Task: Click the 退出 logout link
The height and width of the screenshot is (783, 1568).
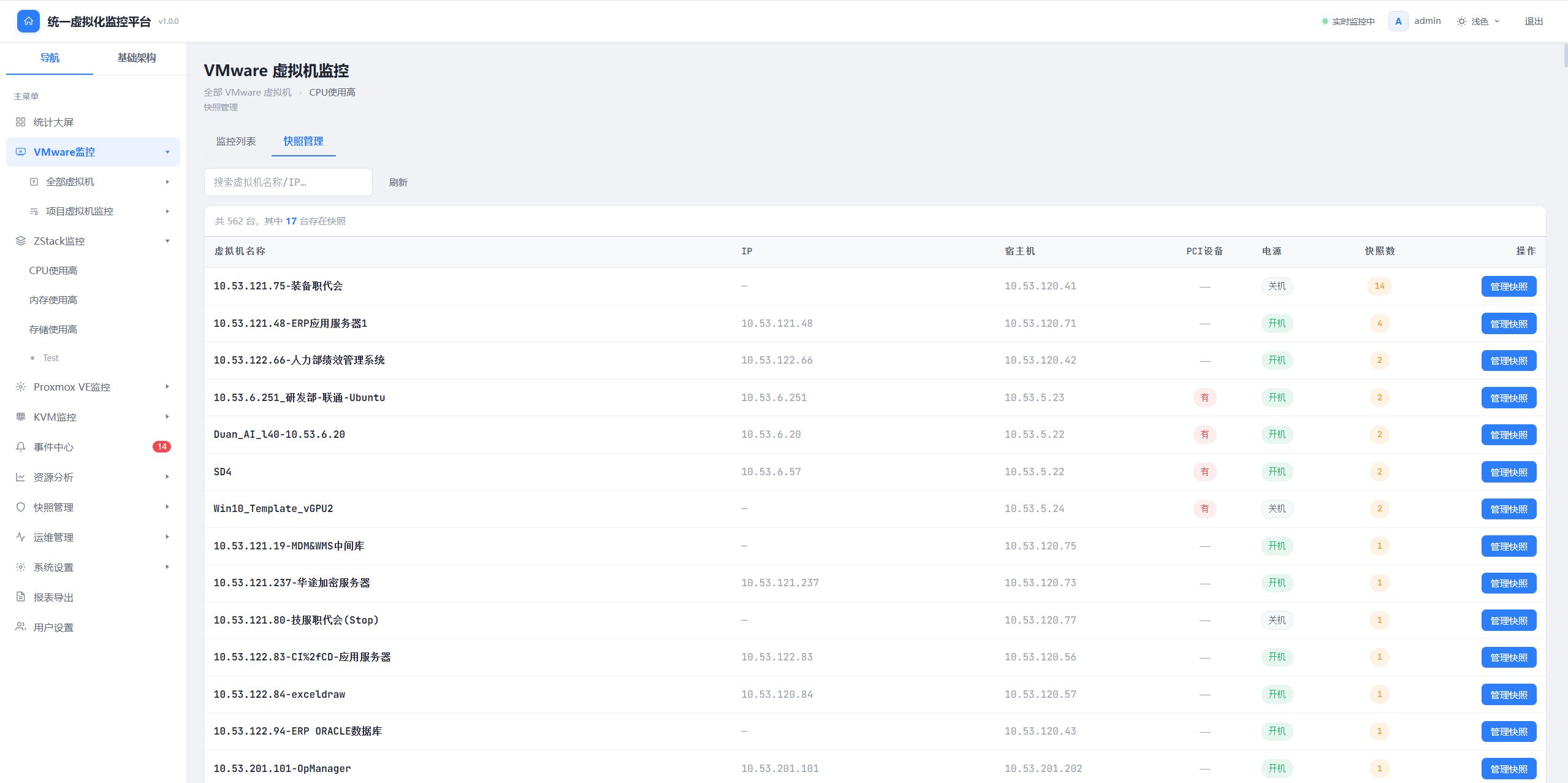Action: [1534, 21]
